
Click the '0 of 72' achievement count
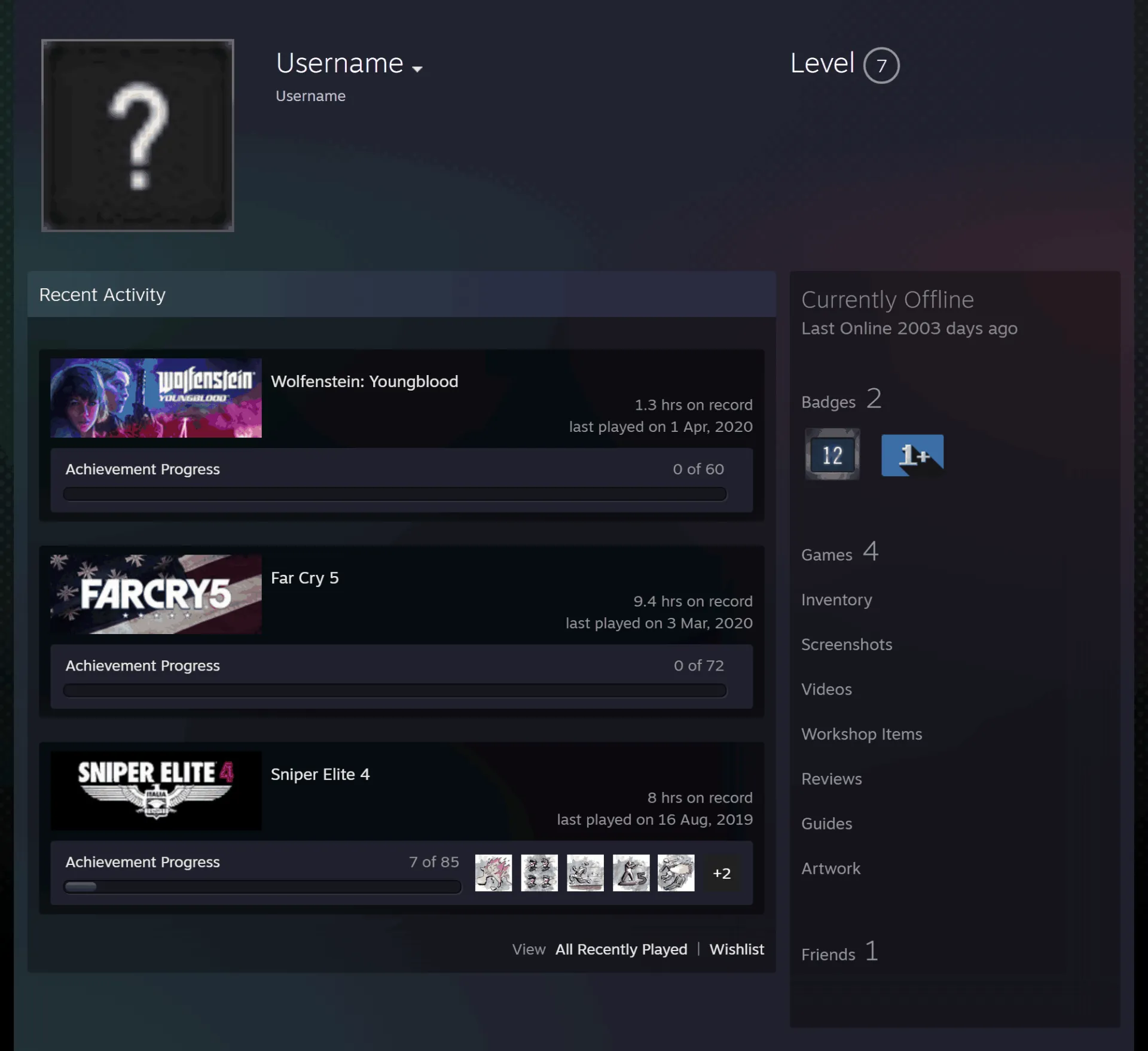[x=699, y=665]
